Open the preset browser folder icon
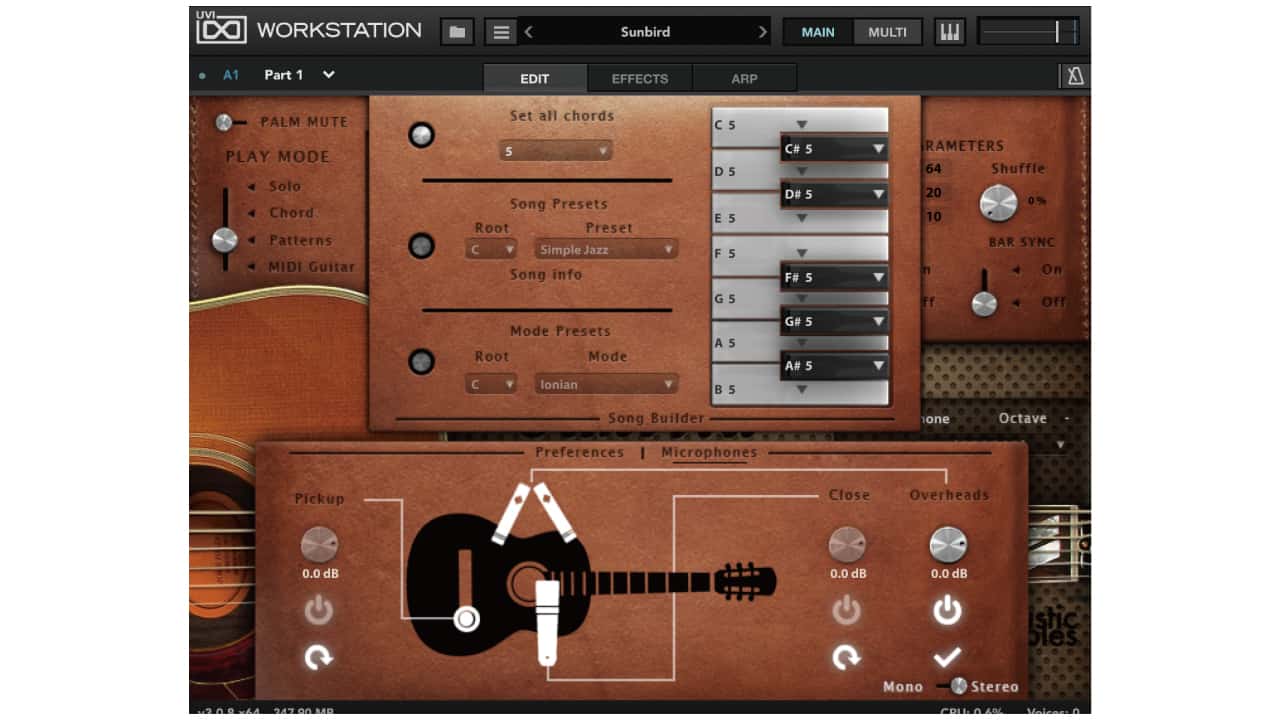 click(x=456, y=31)
